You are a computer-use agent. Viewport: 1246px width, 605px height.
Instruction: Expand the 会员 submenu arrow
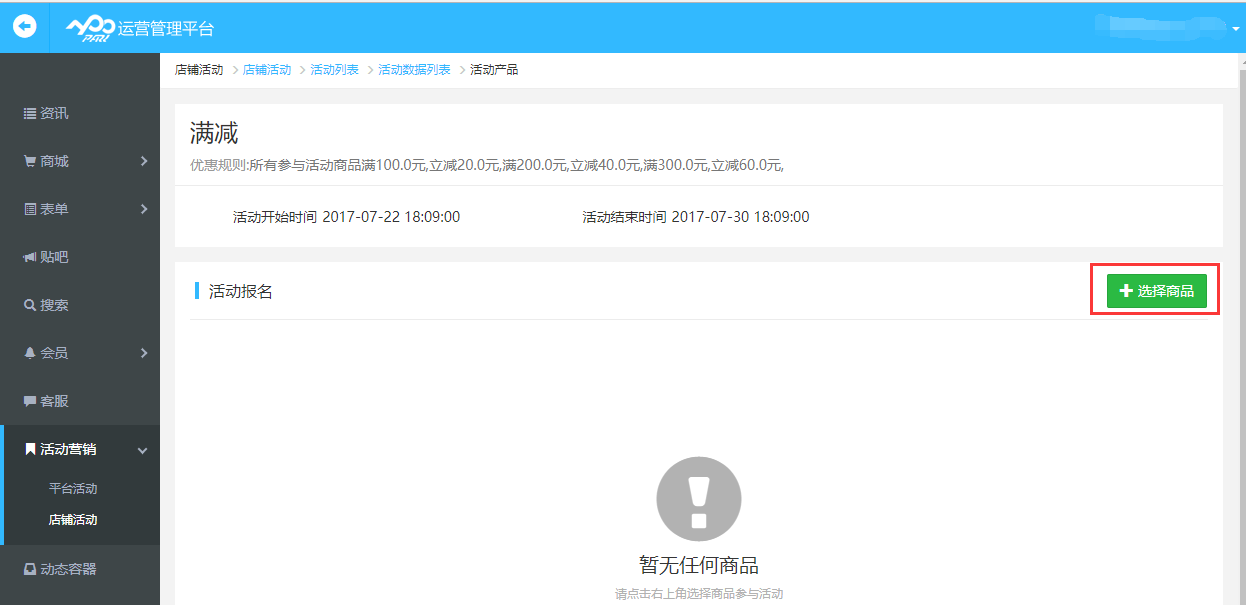(x=143, y=352)
